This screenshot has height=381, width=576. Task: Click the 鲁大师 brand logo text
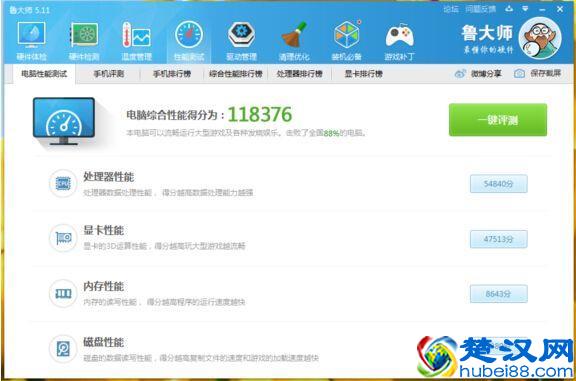(487, 33)
